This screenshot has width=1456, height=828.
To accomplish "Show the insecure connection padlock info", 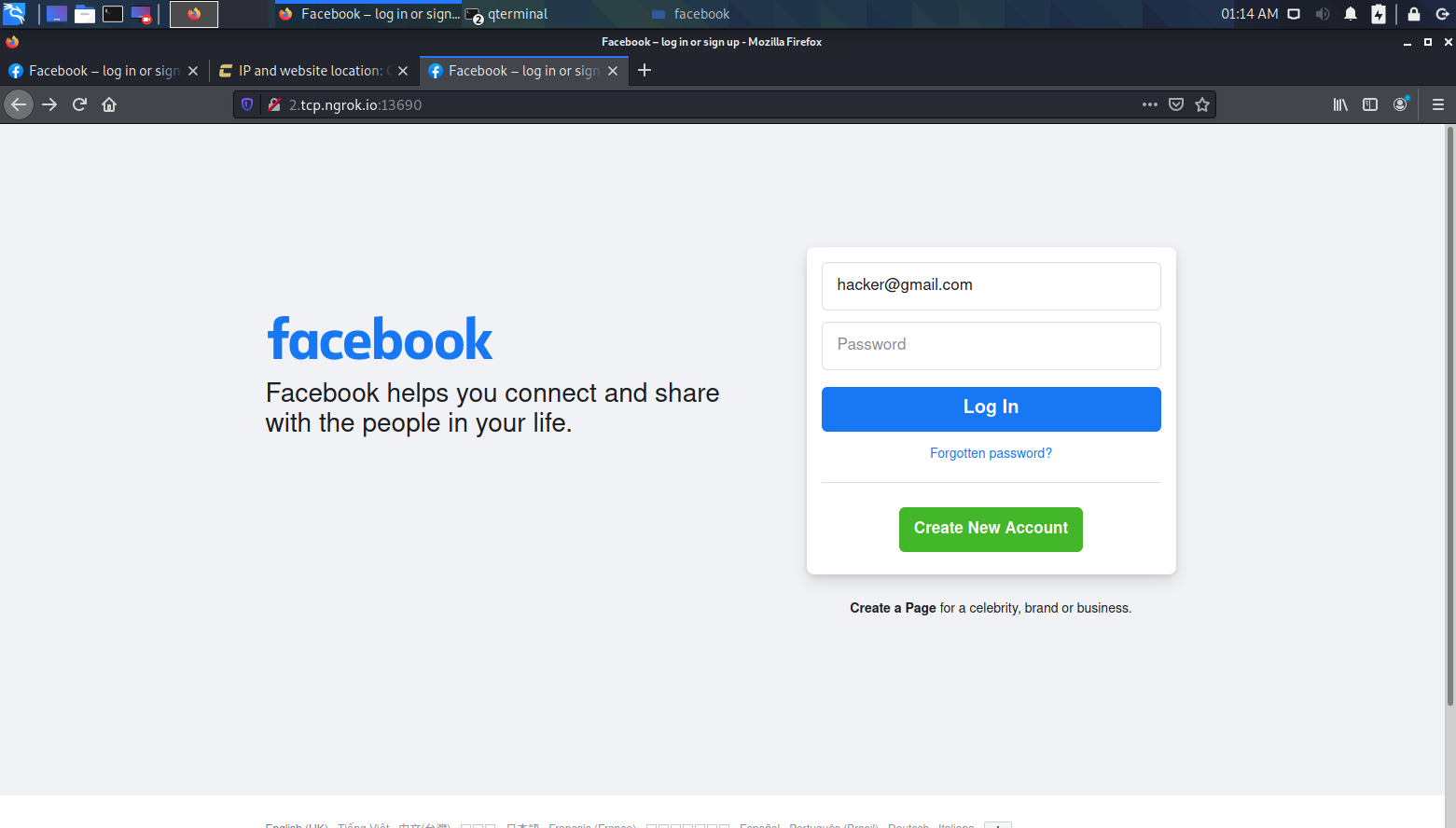I will click(x=274, y=104).
